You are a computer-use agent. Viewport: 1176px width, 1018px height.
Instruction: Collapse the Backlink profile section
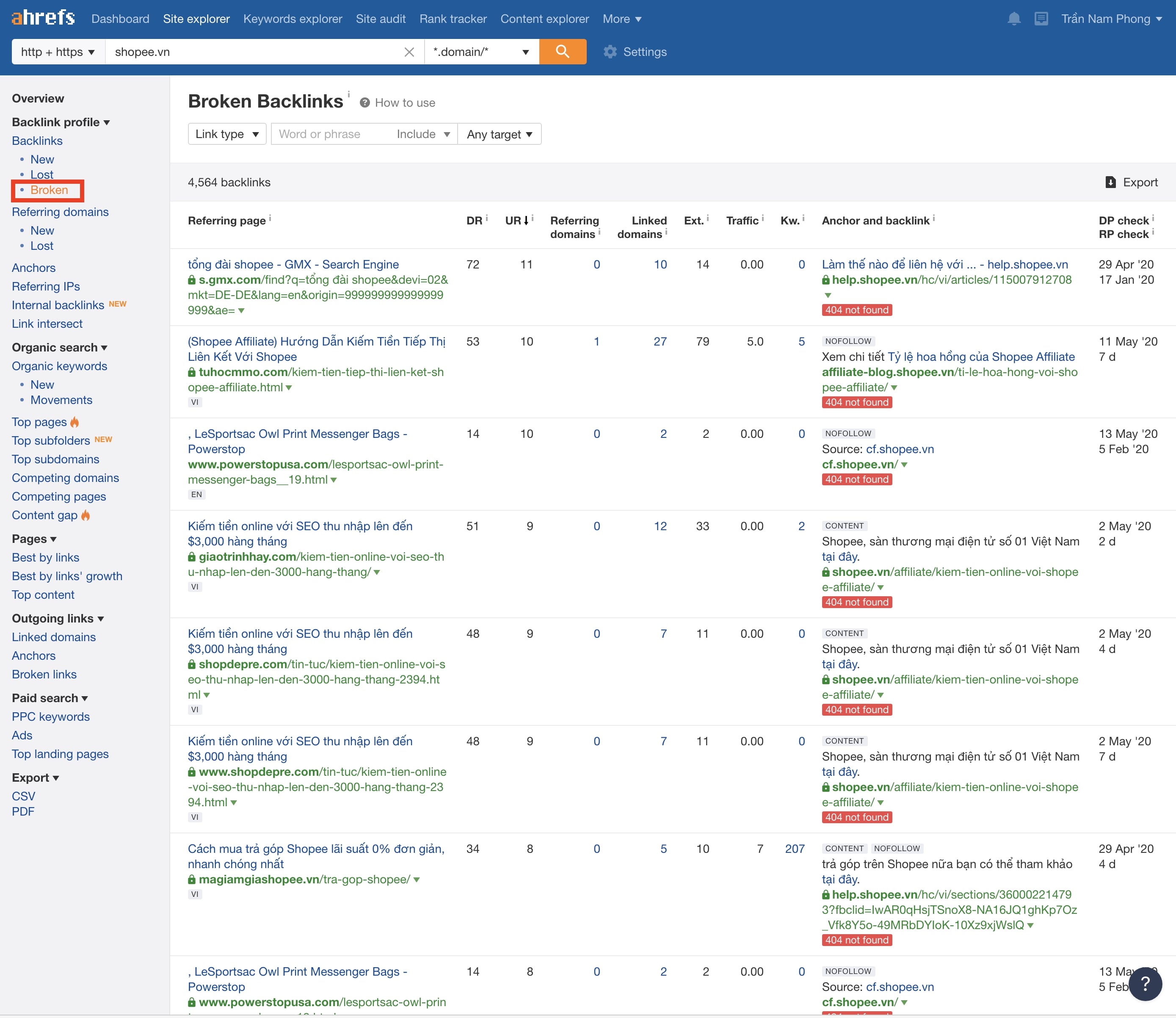(x=61, y=122)
